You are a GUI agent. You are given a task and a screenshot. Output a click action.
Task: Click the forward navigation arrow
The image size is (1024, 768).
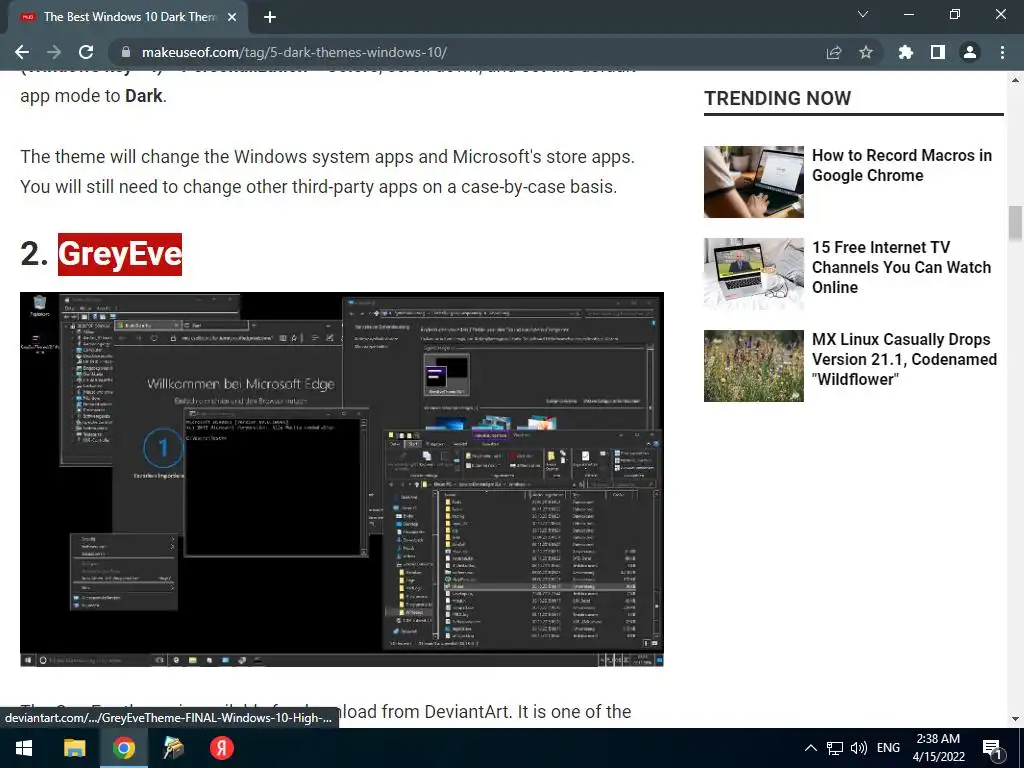(x=54, y=52)
